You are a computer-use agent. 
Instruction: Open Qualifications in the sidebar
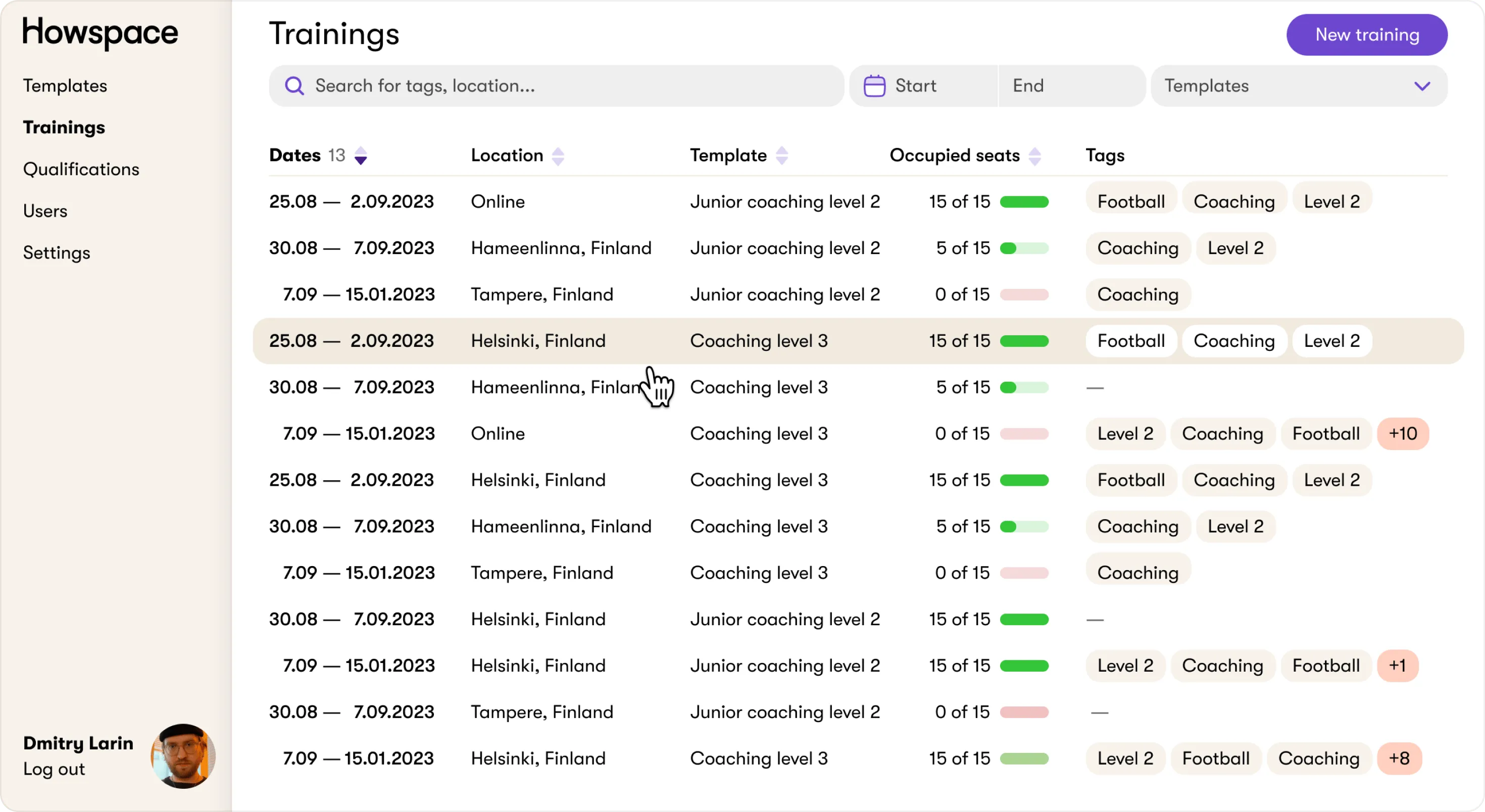coord(81,169)
